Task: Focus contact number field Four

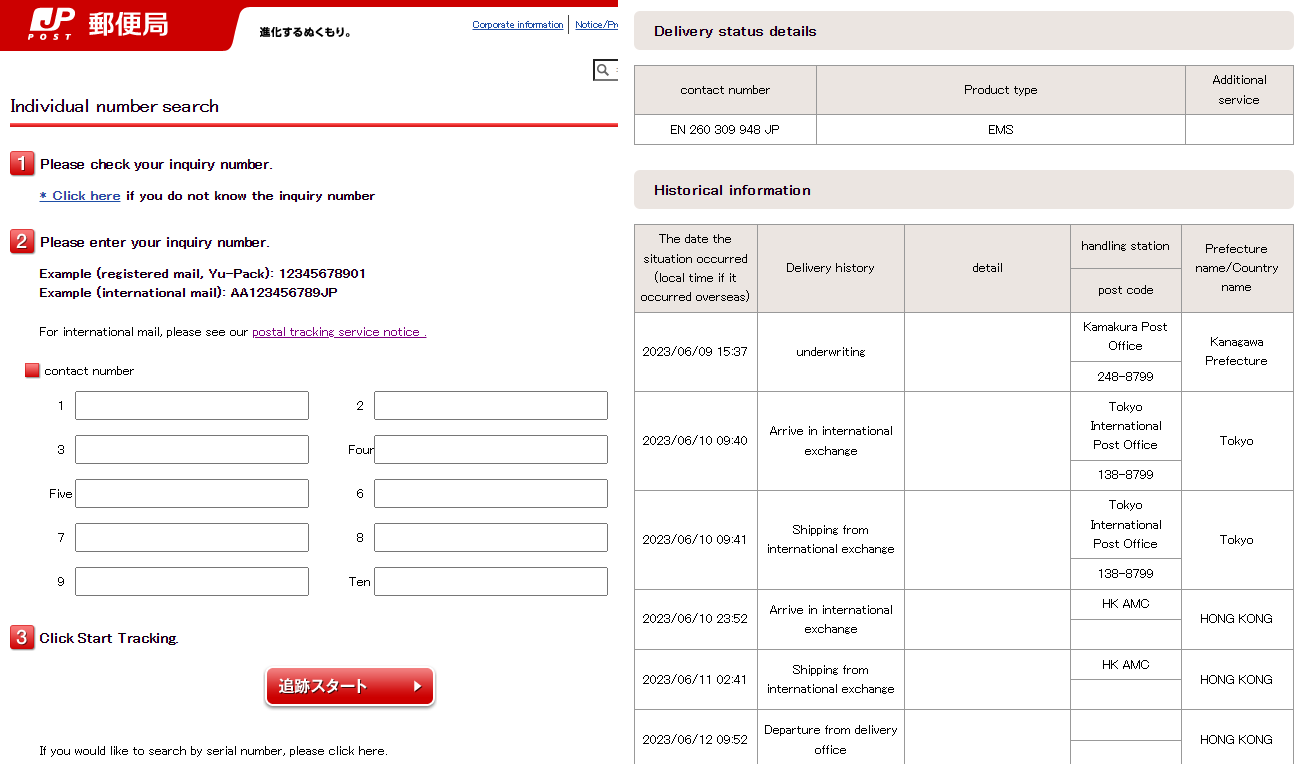Action: [x=491, y=449]
